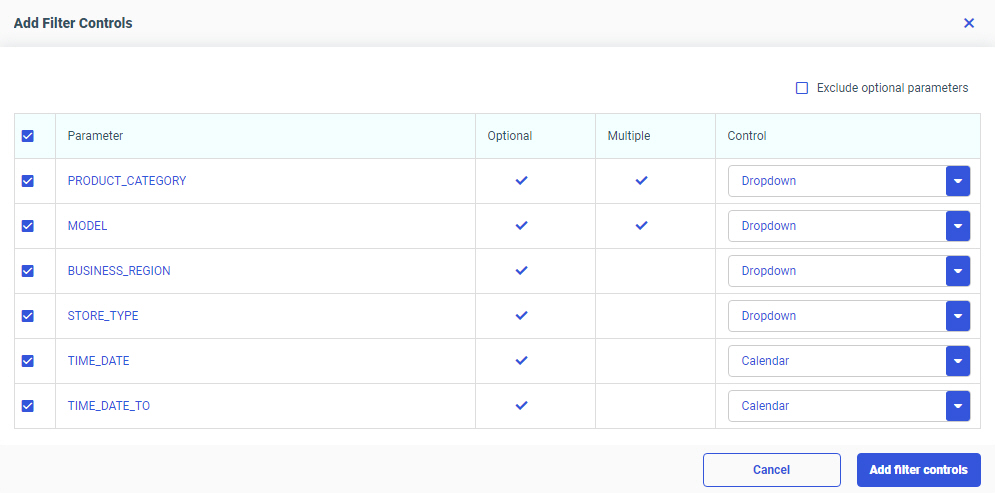Toggle the Exclude optional parameters checkbox

pyautogui.click(x=802, y=88)
